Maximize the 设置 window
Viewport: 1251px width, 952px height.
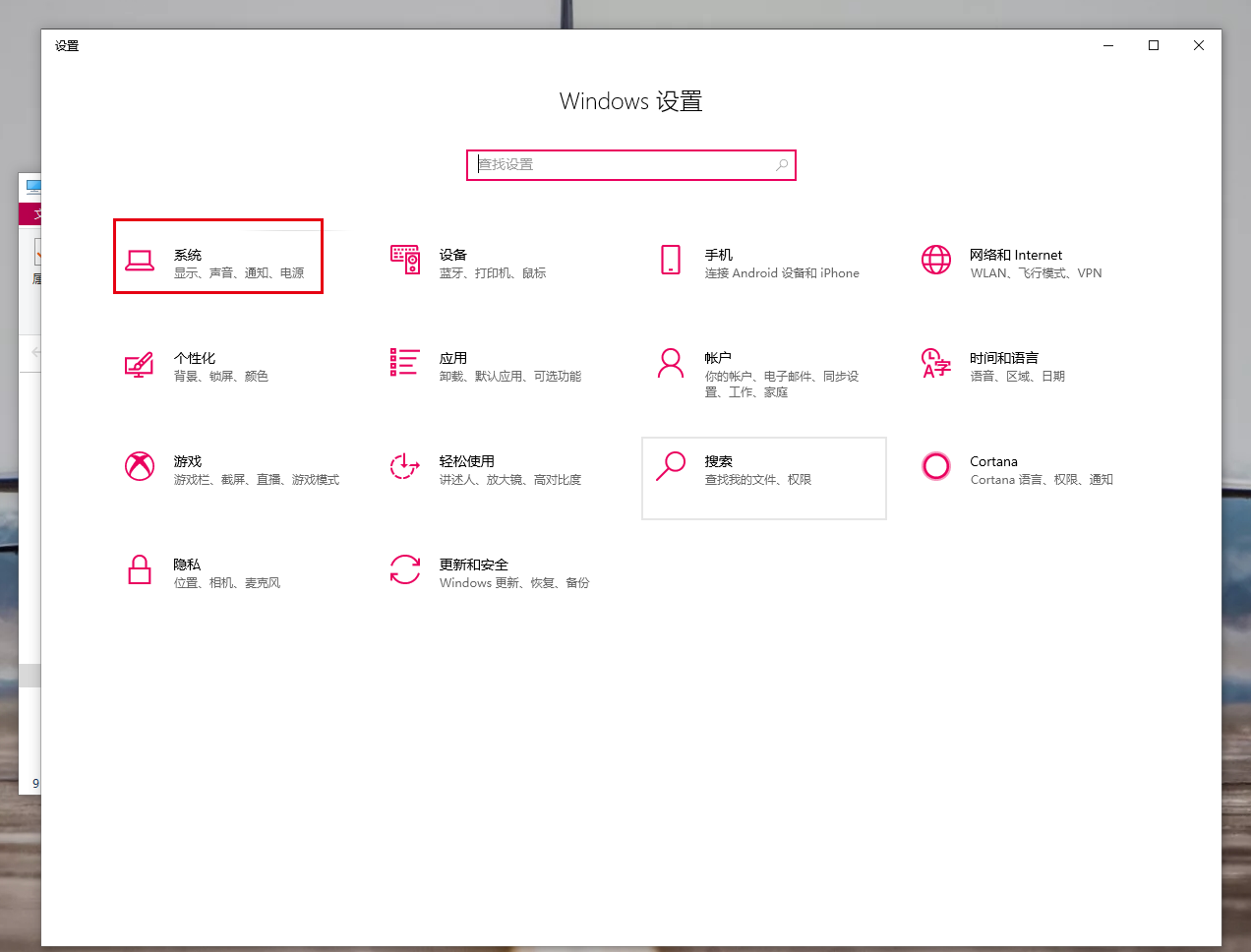coord(1154,45)
